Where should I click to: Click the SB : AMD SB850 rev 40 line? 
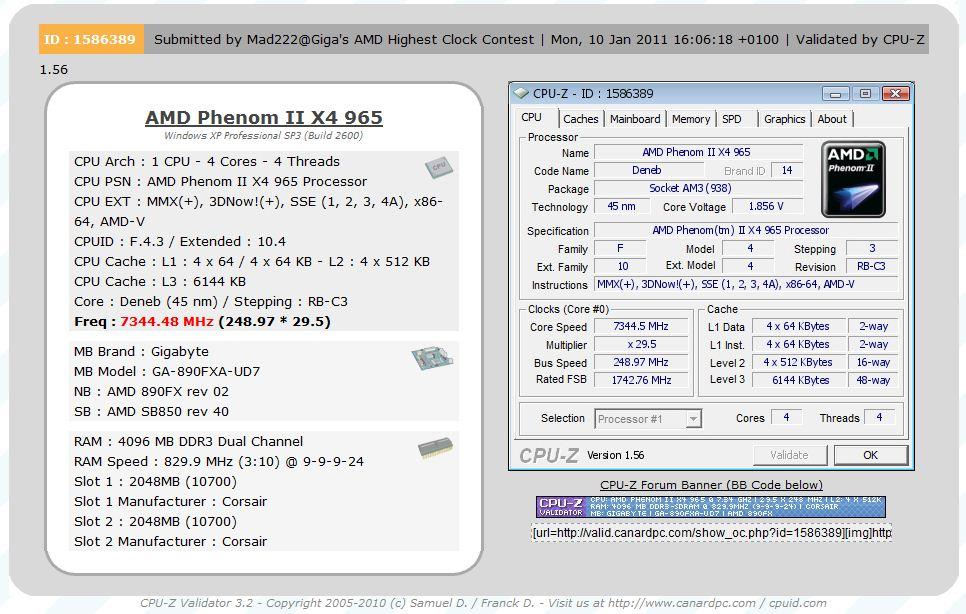coord(151,411)
